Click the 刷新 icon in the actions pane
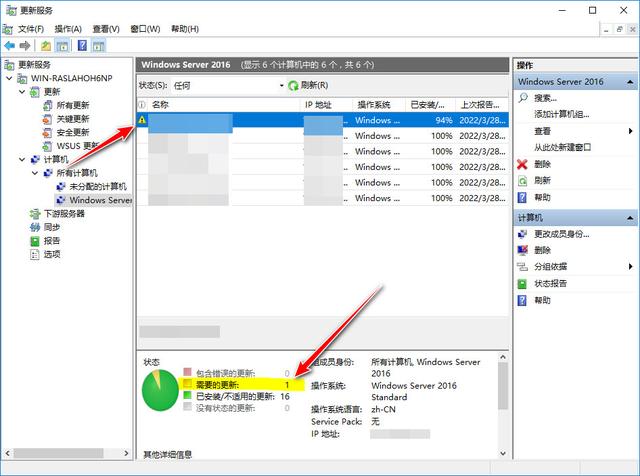The height and width of the screenshot is (476, 640). click(x=522, y=181)
